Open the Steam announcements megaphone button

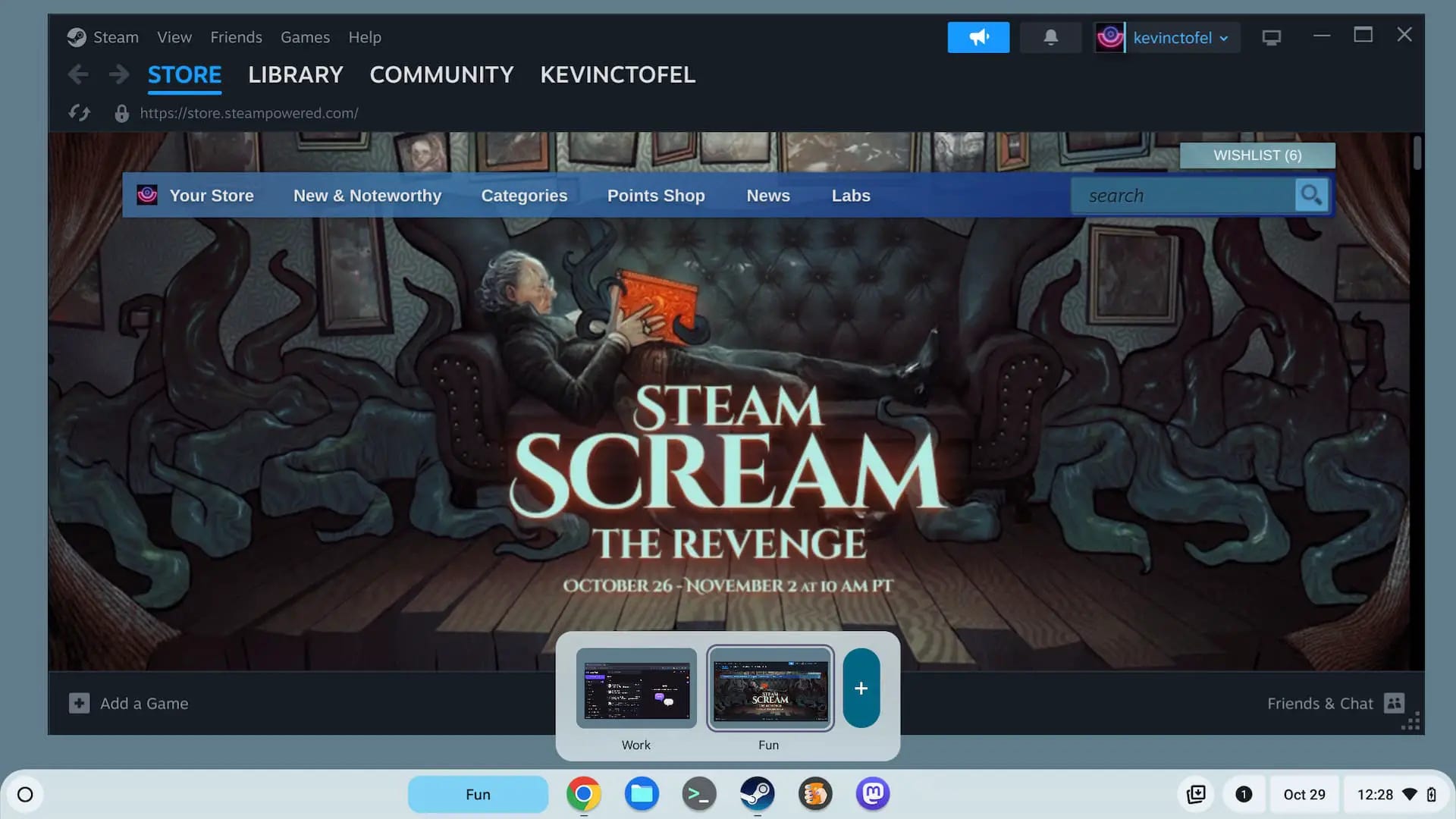click(978, 37)
